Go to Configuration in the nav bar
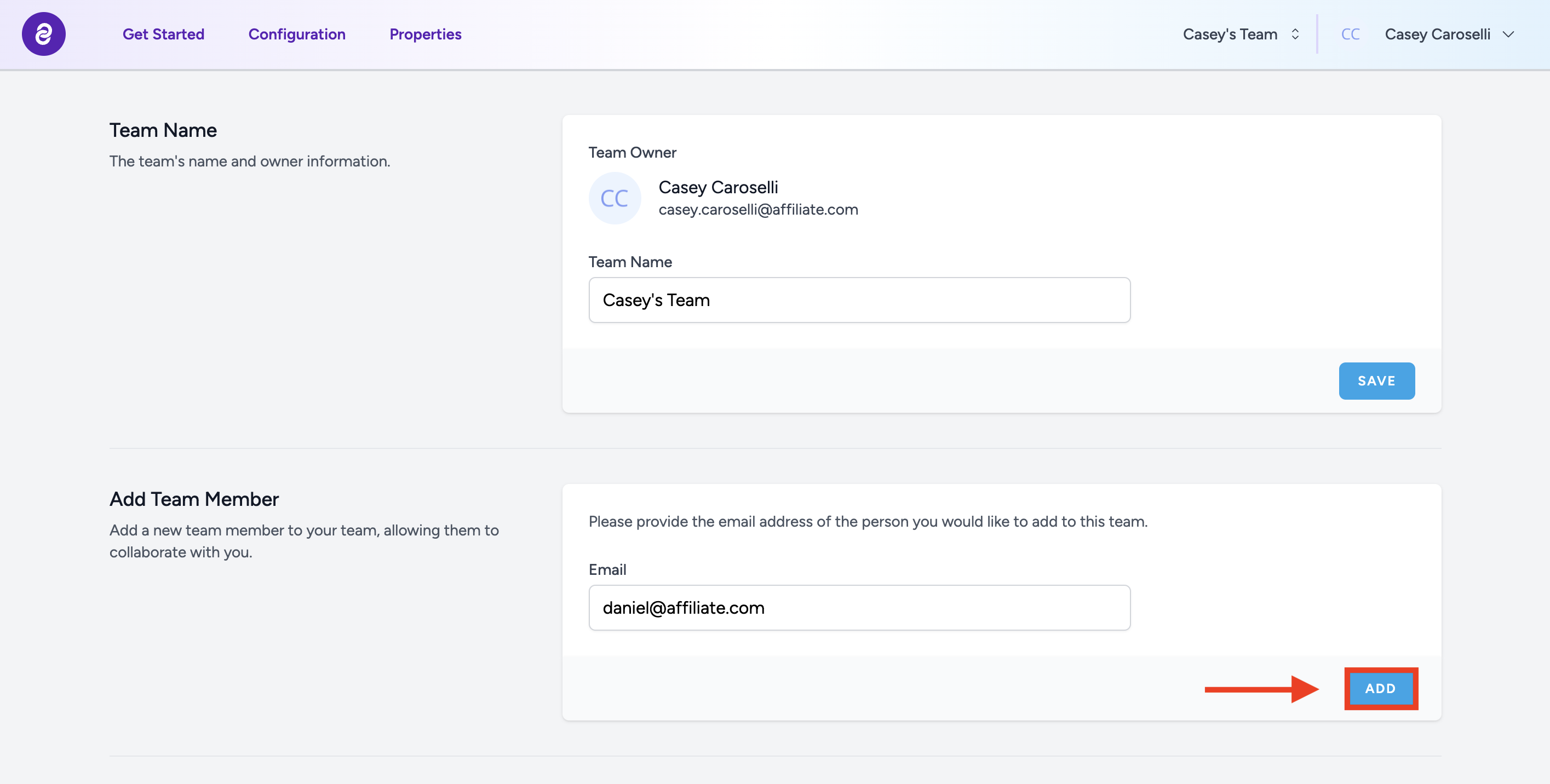1550x784 pixels. pos(297,34)
